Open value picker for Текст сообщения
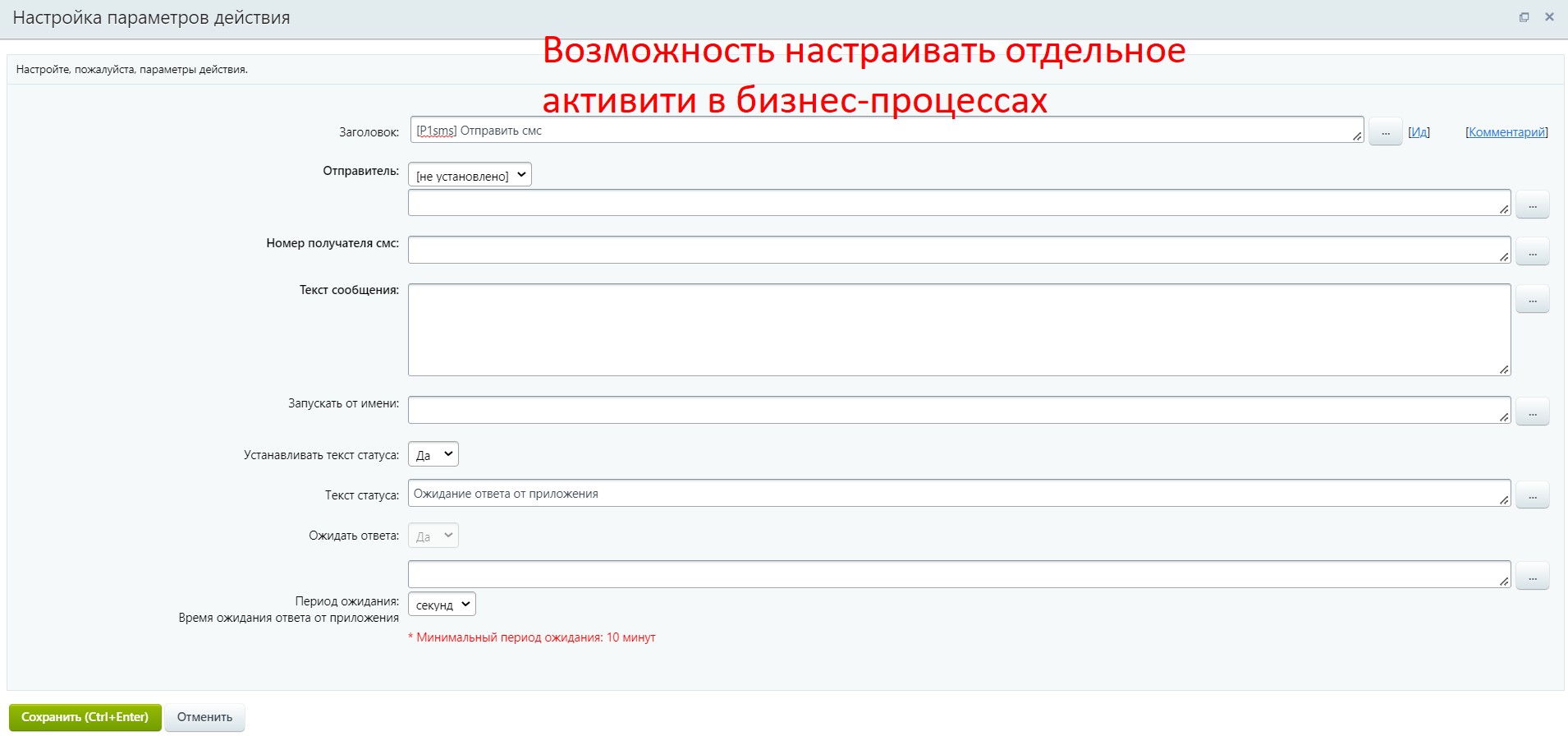The height and width of the screenshot is (736, 1568). tap(1532, 300)
